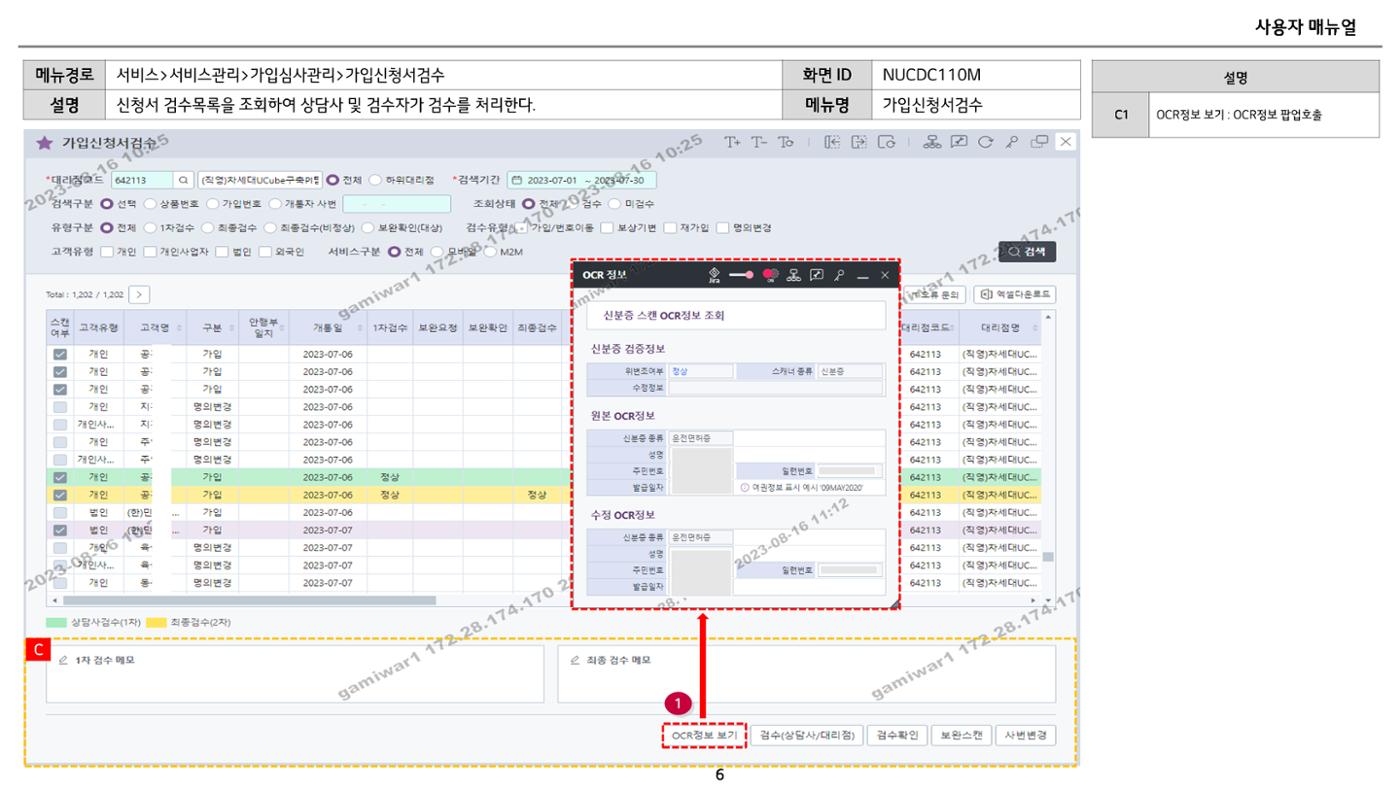Click the 검수확인 button
The width and height of the screenshot is (1400, 788).
coord(896,735)
